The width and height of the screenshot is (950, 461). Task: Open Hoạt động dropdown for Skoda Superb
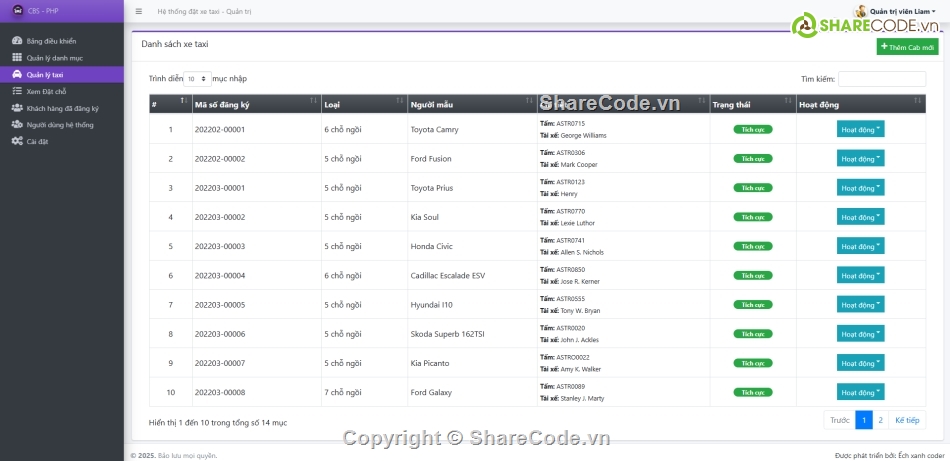pos(860,334)
